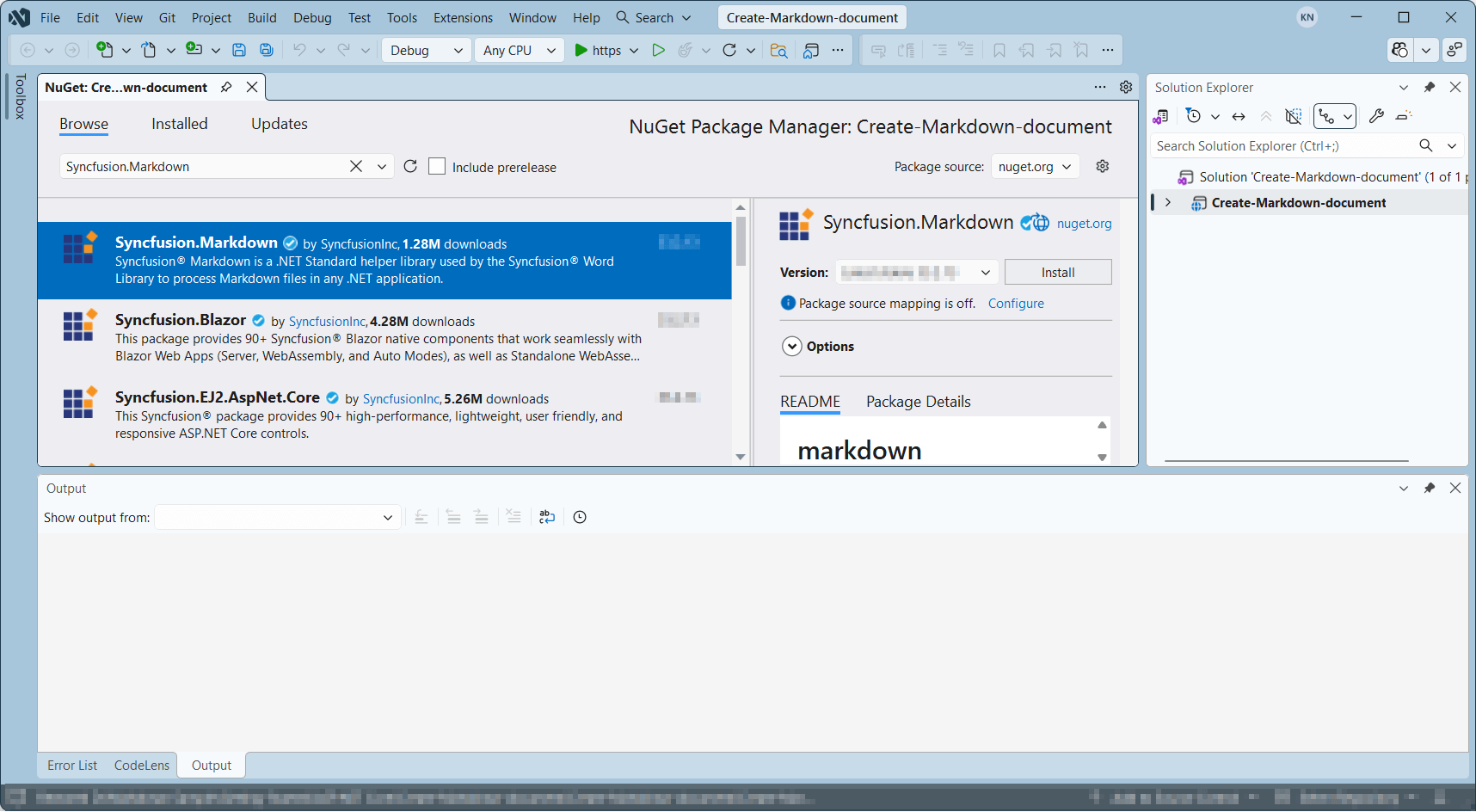Screen dimensions: 1476x812
Task: Click the Hot Reload flame icon
Action: click(685, 50)
